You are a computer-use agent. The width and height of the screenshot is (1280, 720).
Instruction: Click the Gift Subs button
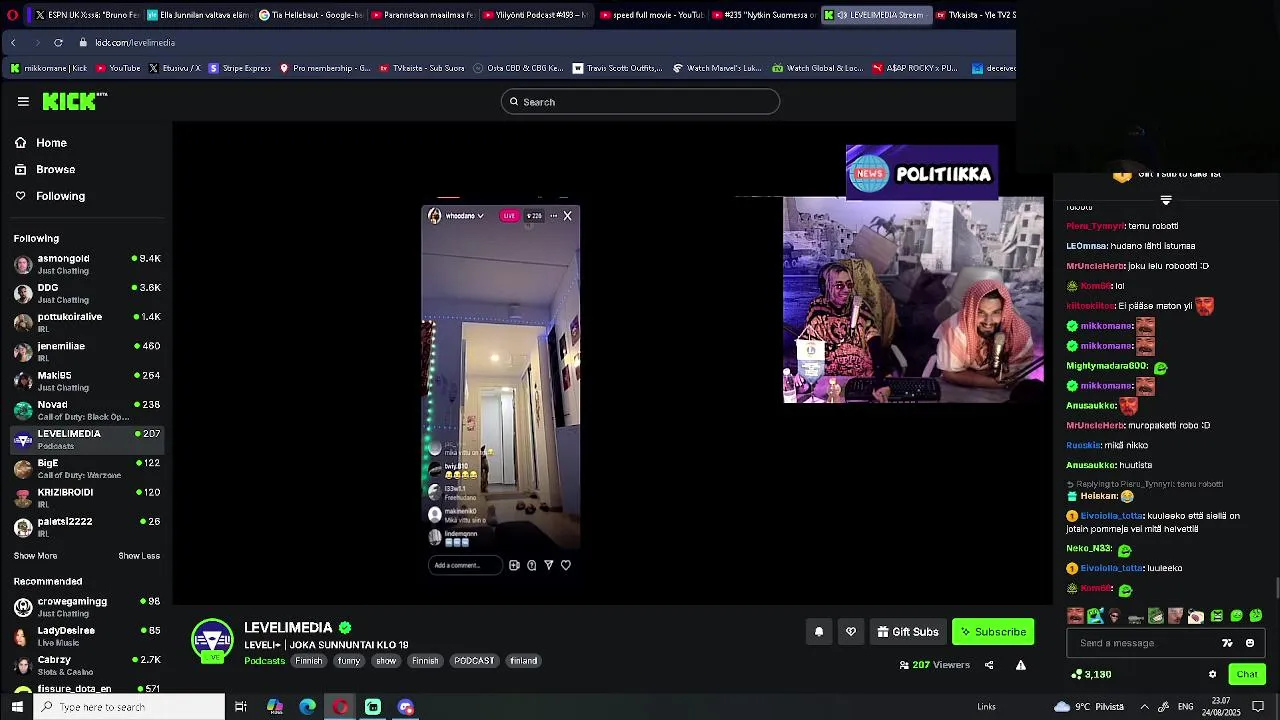[x=908, y=632]
